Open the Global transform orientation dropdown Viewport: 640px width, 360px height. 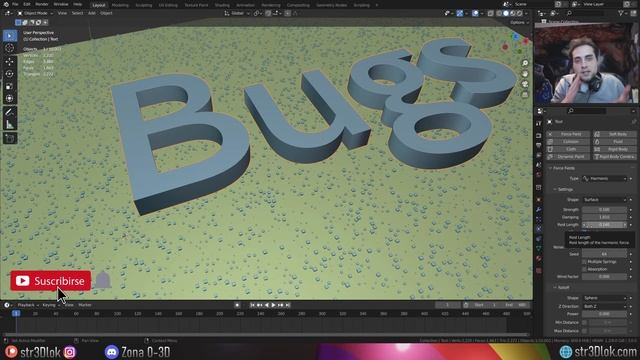click(236, 13)
